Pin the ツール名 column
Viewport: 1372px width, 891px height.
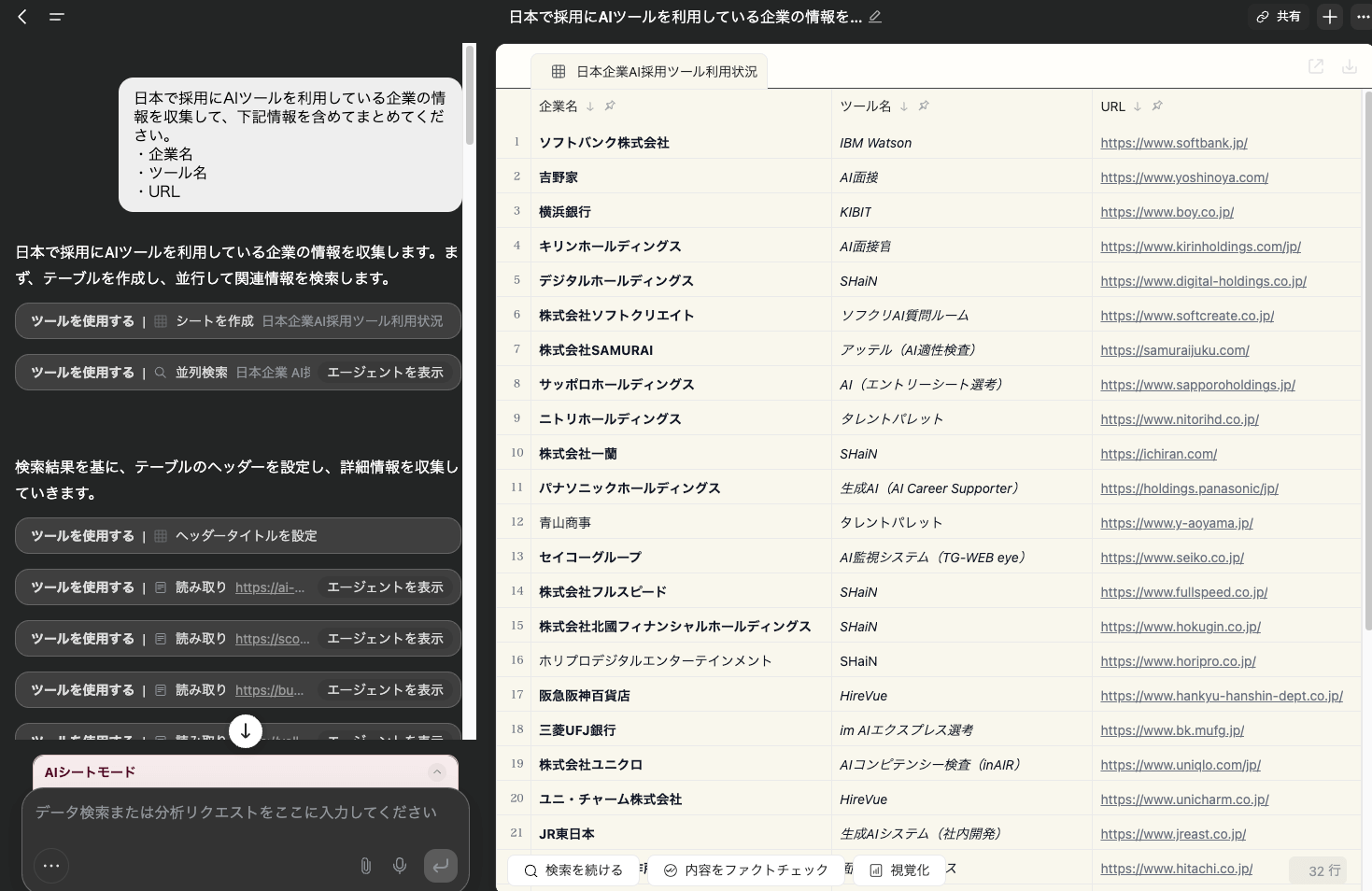(924, 106)
